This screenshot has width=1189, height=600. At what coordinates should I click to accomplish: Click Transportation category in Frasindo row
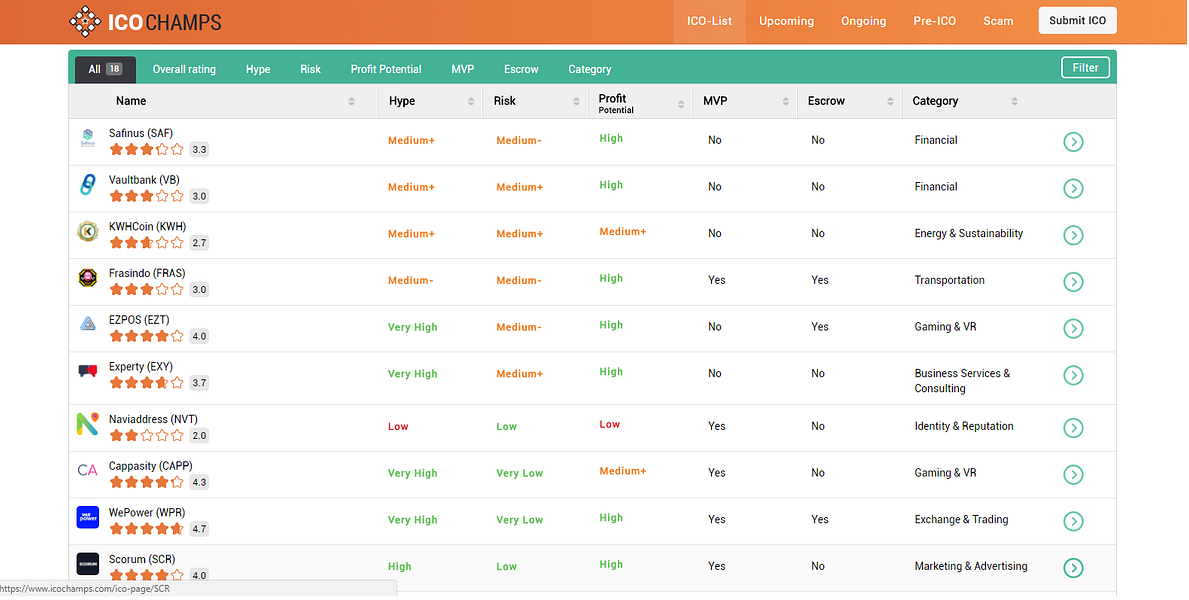[949, 280]
